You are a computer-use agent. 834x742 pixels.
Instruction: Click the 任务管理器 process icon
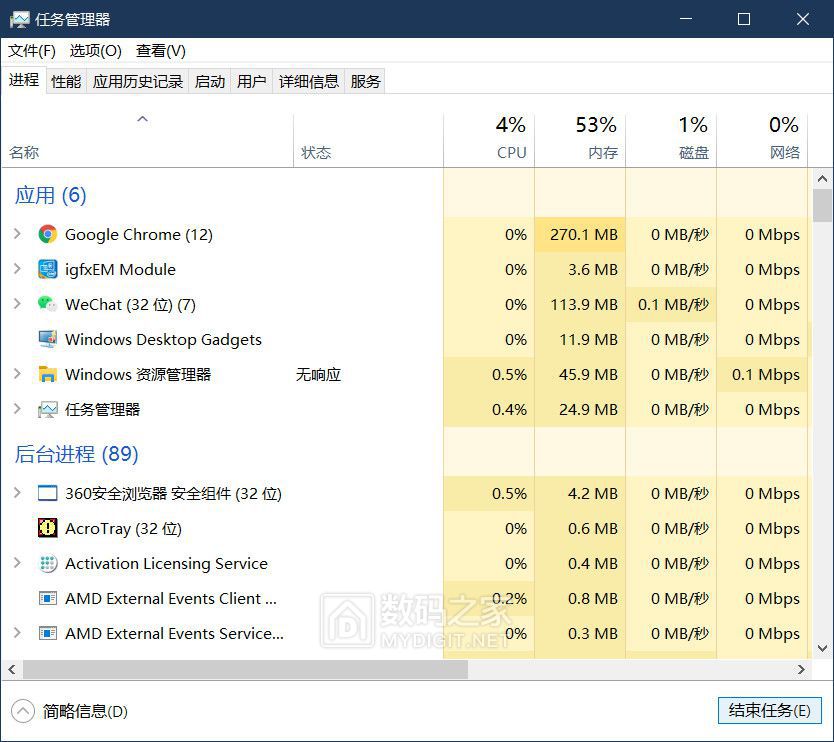(x=47, y=410)
